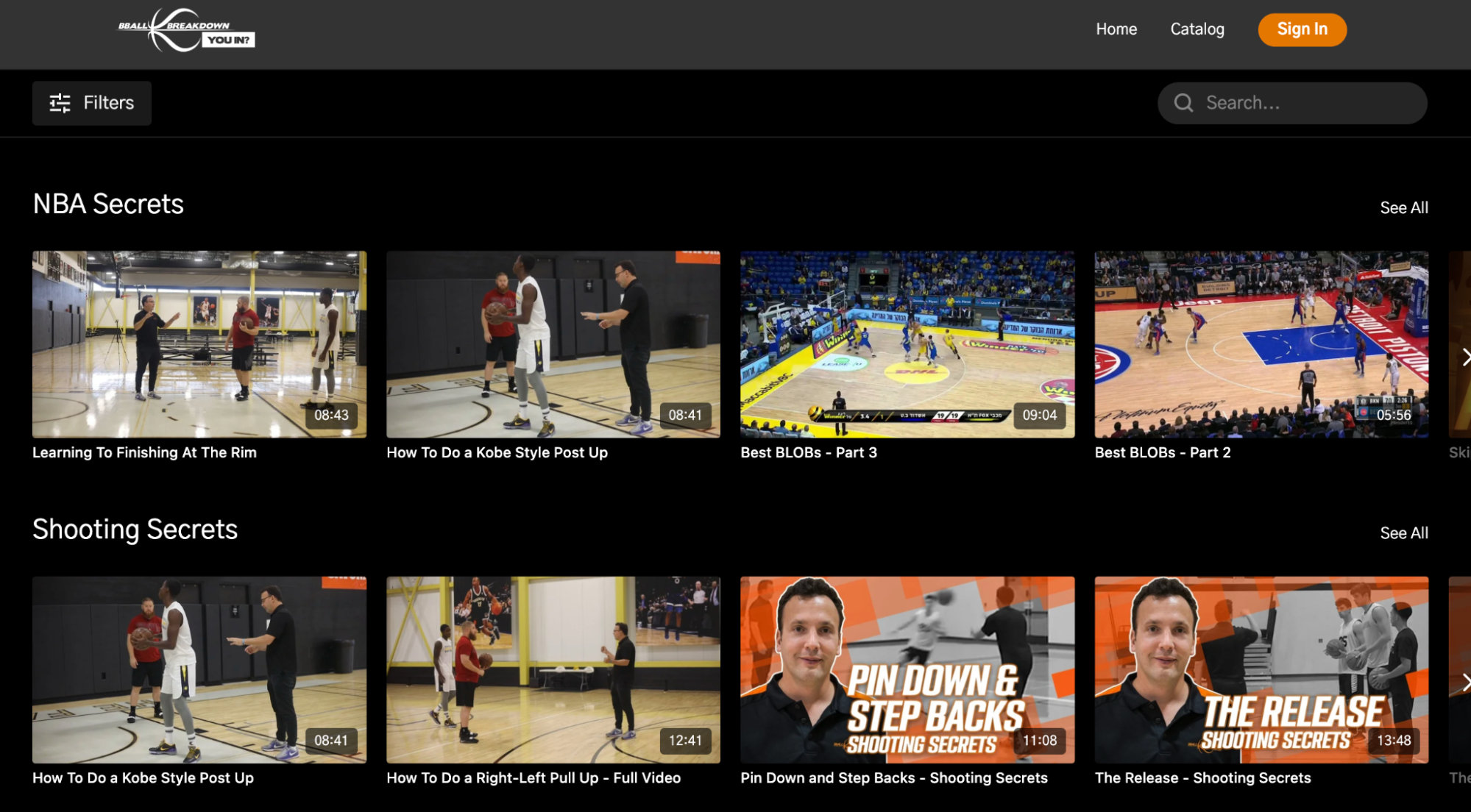Open the Catalog page
The image size is (1471, 812).
click(1197, 29)
